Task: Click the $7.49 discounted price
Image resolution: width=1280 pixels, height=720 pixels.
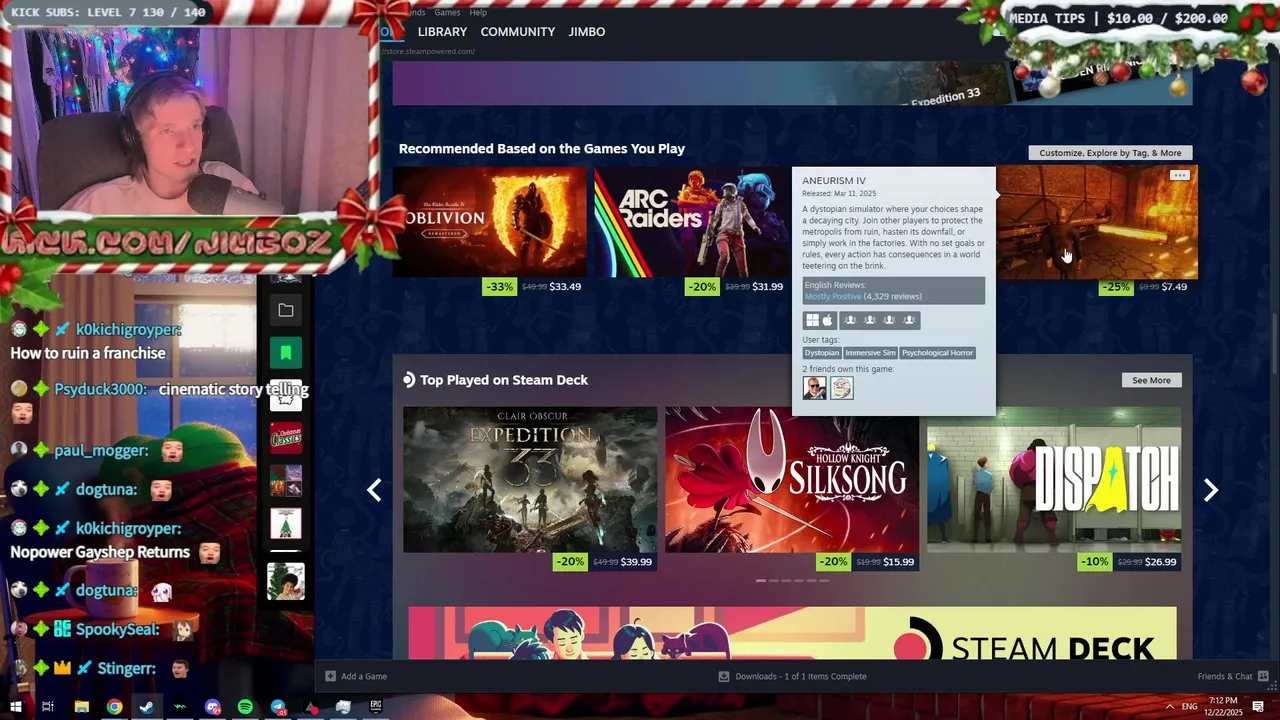Action: [1175, 287]
